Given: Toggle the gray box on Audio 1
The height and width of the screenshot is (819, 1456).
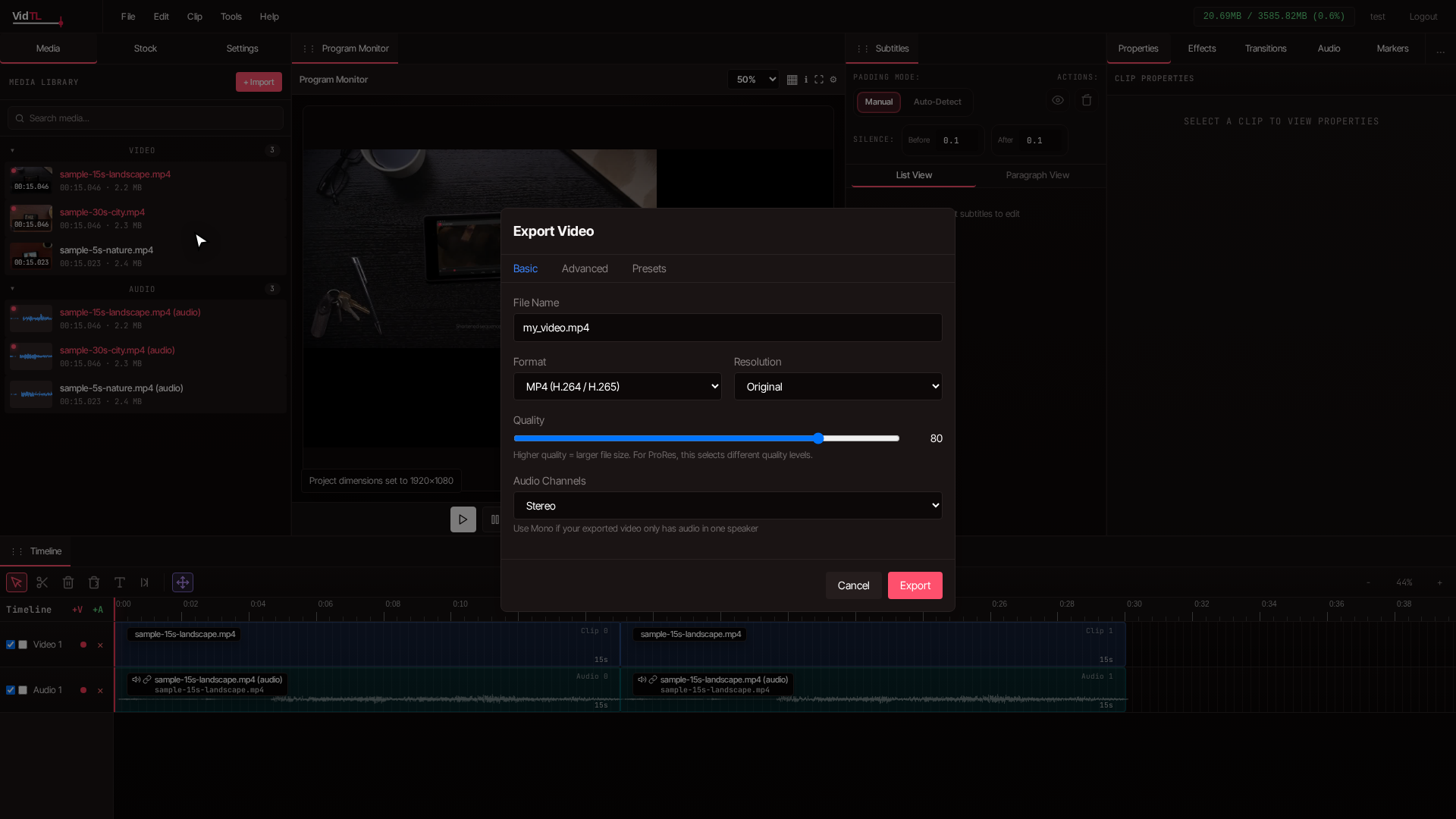Looking at the screenshot, I should (x=23, y=690).
